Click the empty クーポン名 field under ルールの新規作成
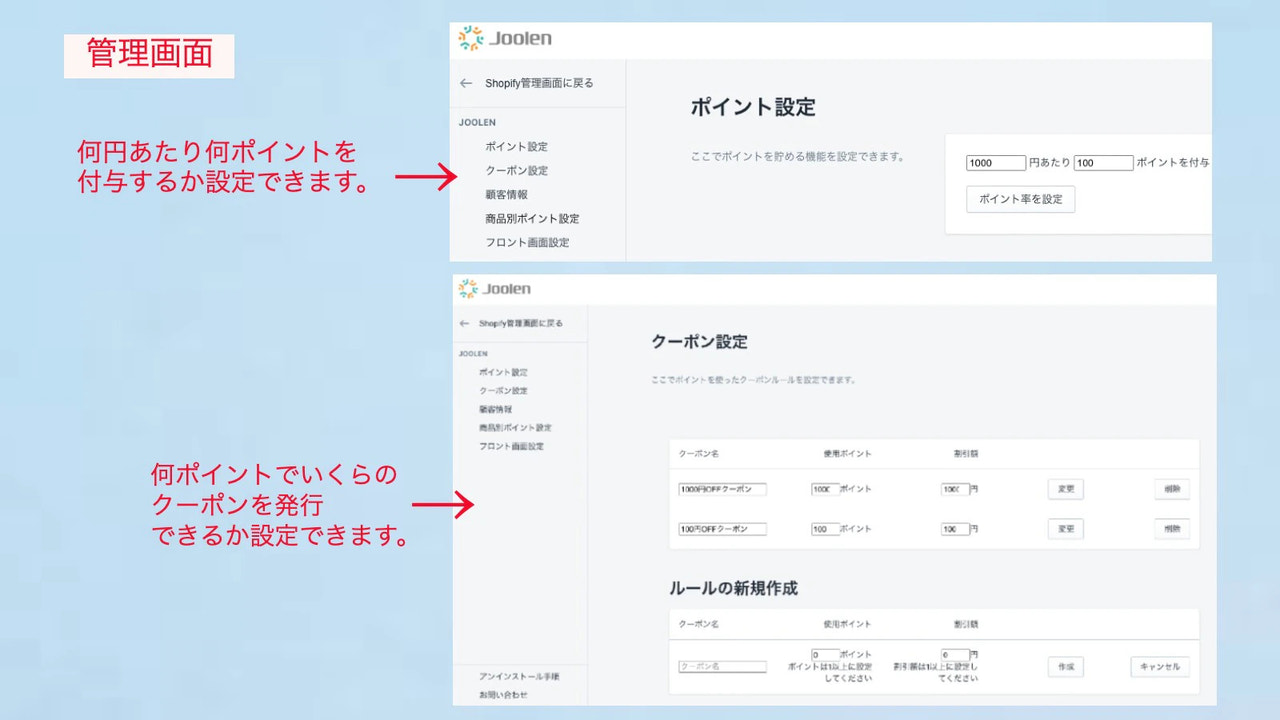Image resolution: width=1280 pixels, height=720 pixels. (723, 666)
